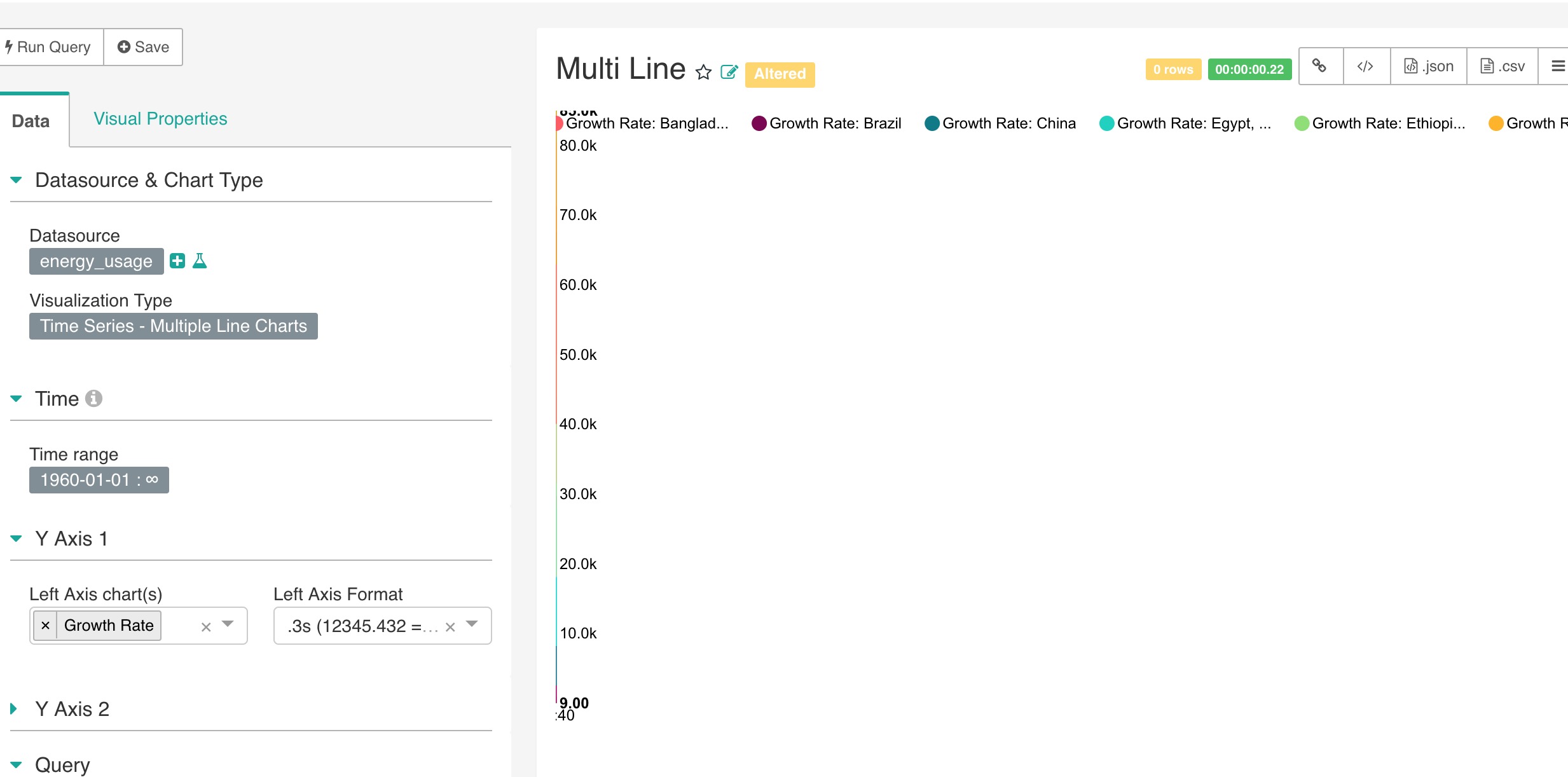Star the Multi Line chart as favorite
Image resolution: width=1568 pixels, height=777 pixels.
coord(703,72)
